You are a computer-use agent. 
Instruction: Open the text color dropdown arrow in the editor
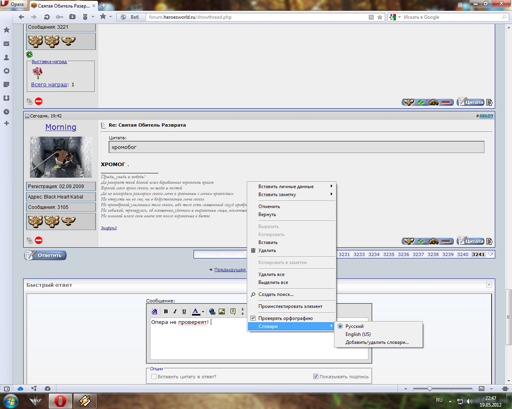pos(203,312)
